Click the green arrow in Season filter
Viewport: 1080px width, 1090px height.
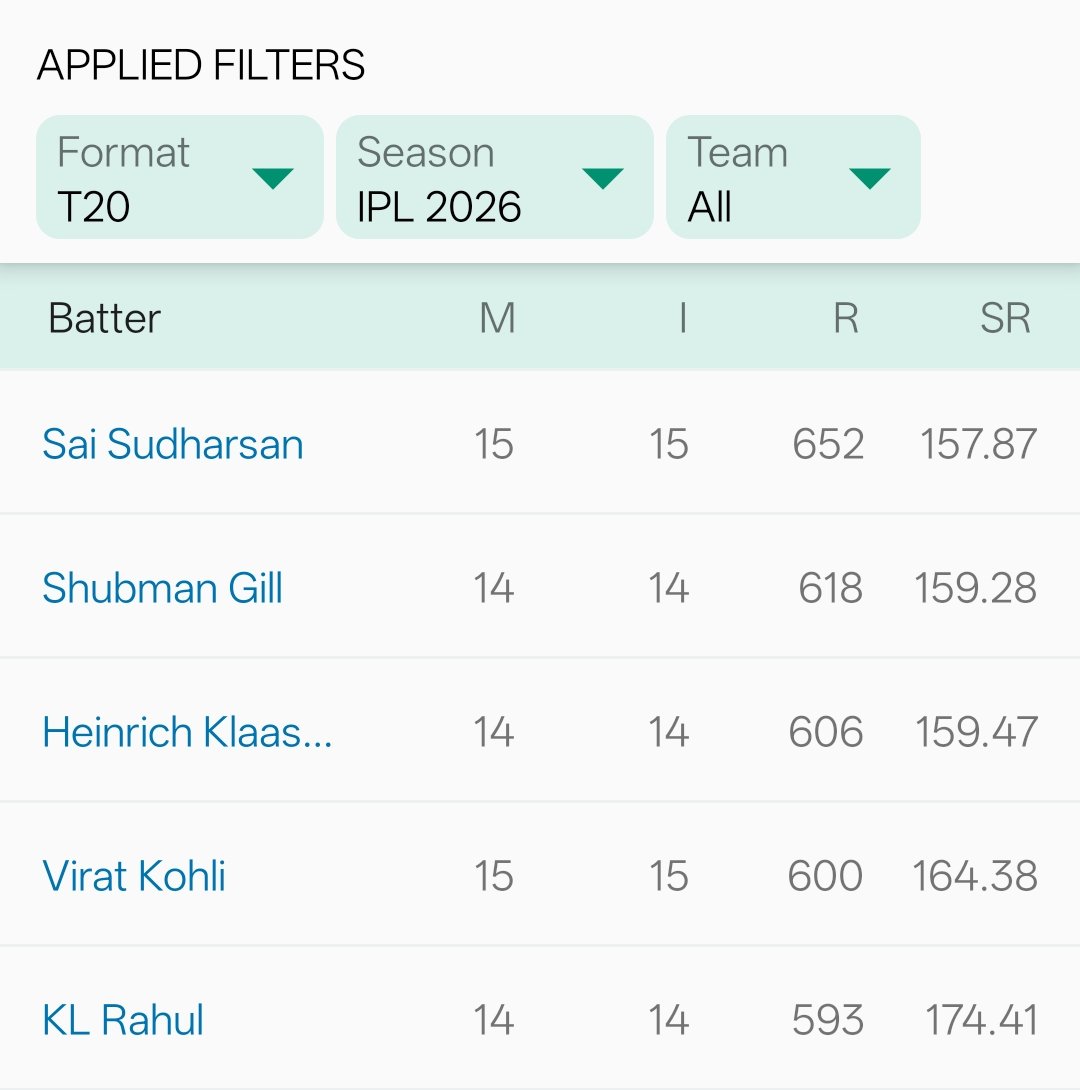(603, 178)
